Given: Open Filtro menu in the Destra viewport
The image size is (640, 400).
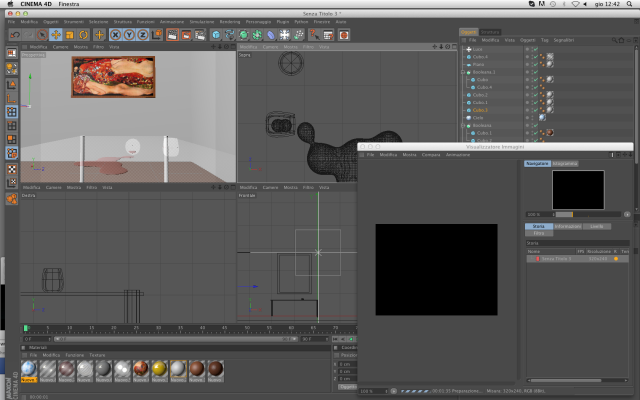Looking at the screenshot, I should click(91, 187).
